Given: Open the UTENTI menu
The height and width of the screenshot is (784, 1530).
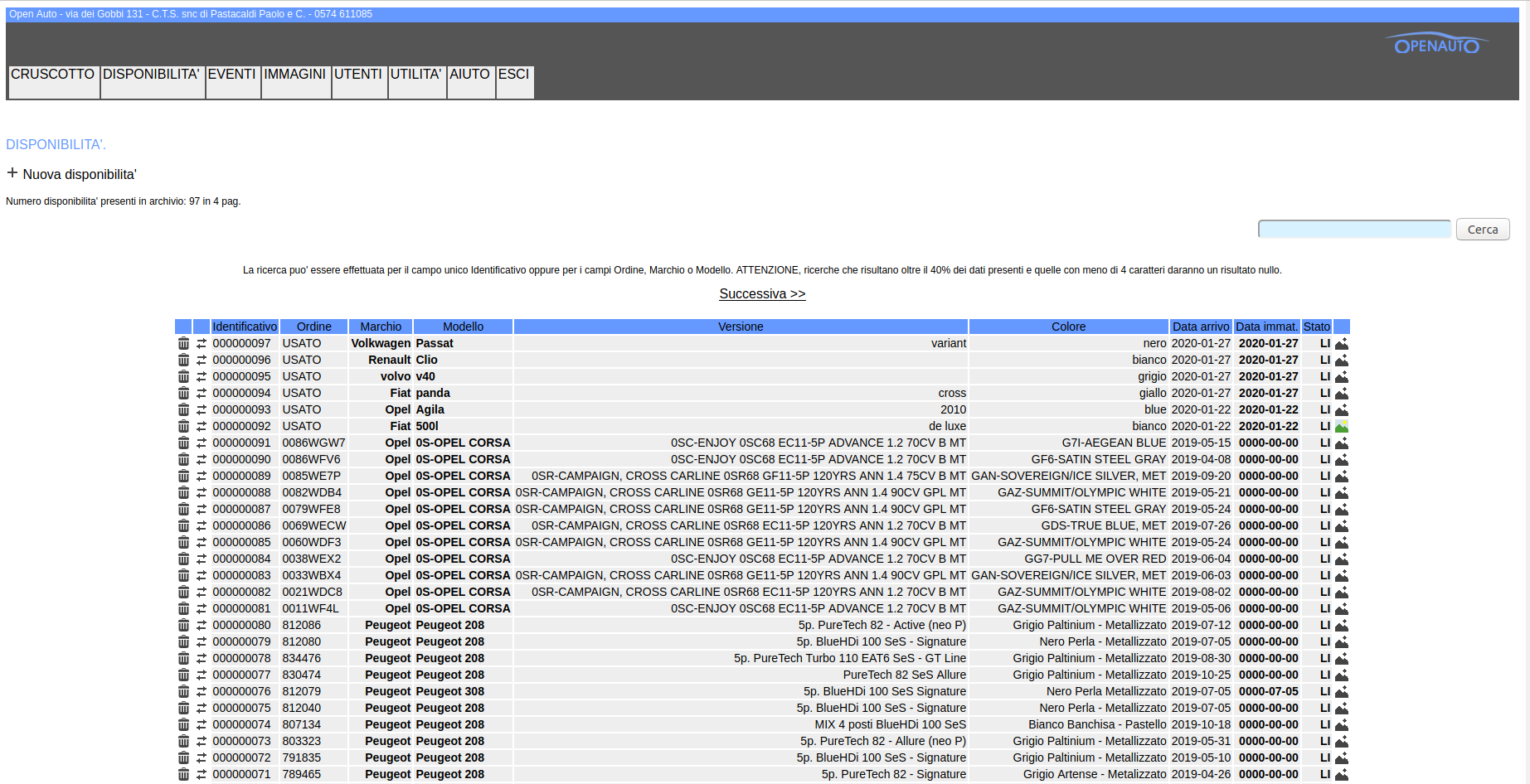Looking at the screenshot, I should (x=358, y=82).
